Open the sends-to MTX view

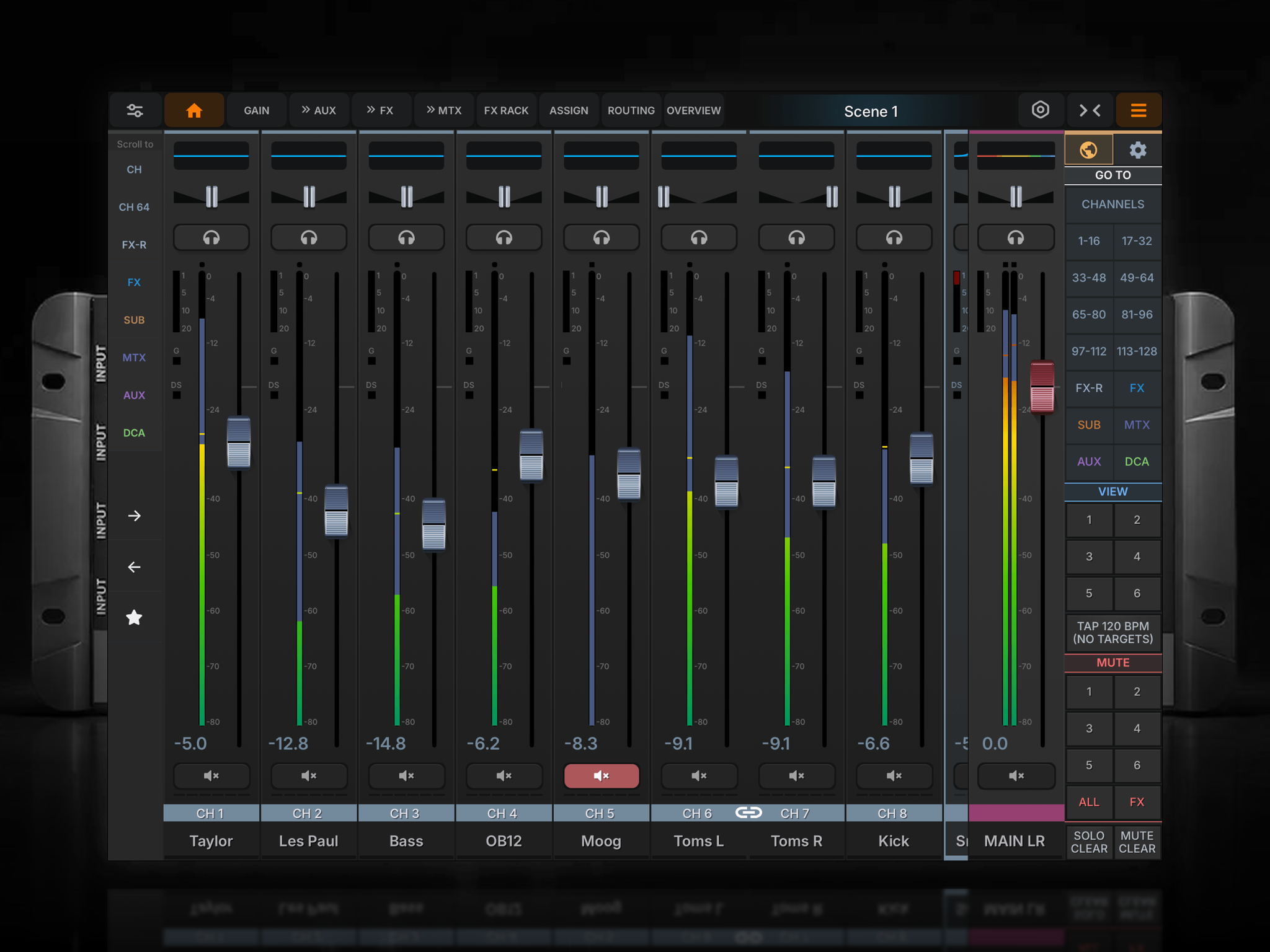(x=444, y=110)
